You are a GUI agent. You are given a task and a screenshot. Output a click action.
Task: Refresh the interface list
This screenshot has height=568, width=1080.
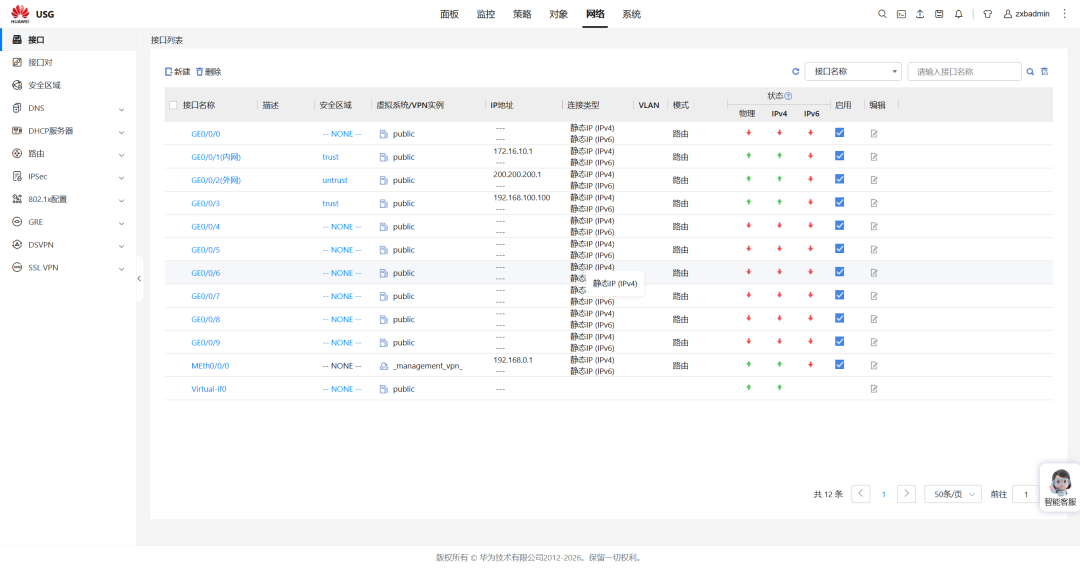pyautogui.click(x=796, y=72)
